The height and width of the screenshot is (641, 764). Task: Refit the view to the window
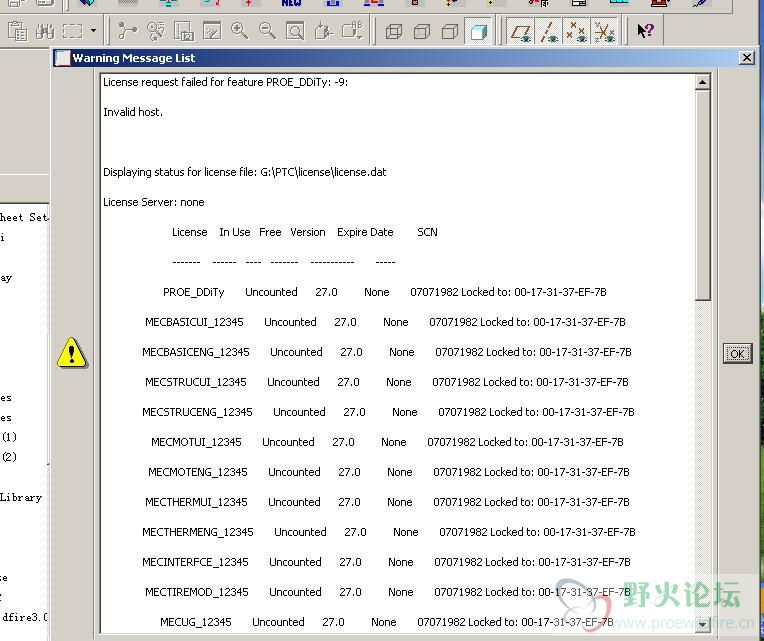click(x=295, y=31)
